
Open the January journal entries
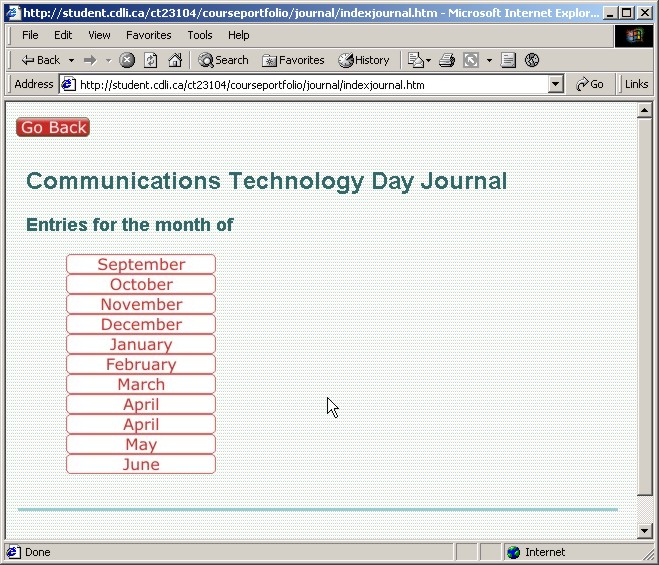point(141,344)
